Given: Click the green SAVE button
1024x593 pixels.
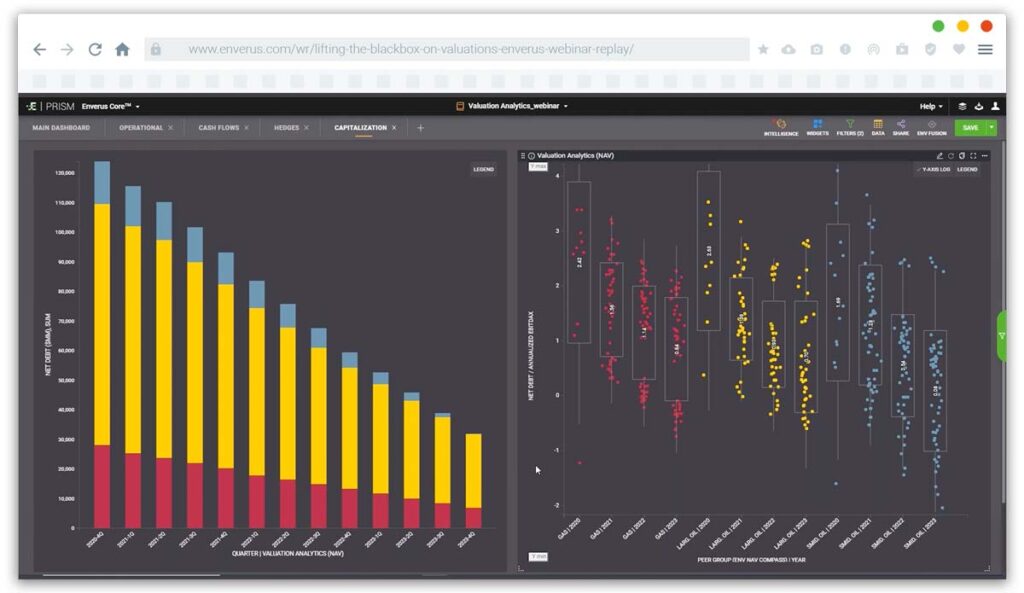Looking at the screenshot, I should [x=968, y=127].
